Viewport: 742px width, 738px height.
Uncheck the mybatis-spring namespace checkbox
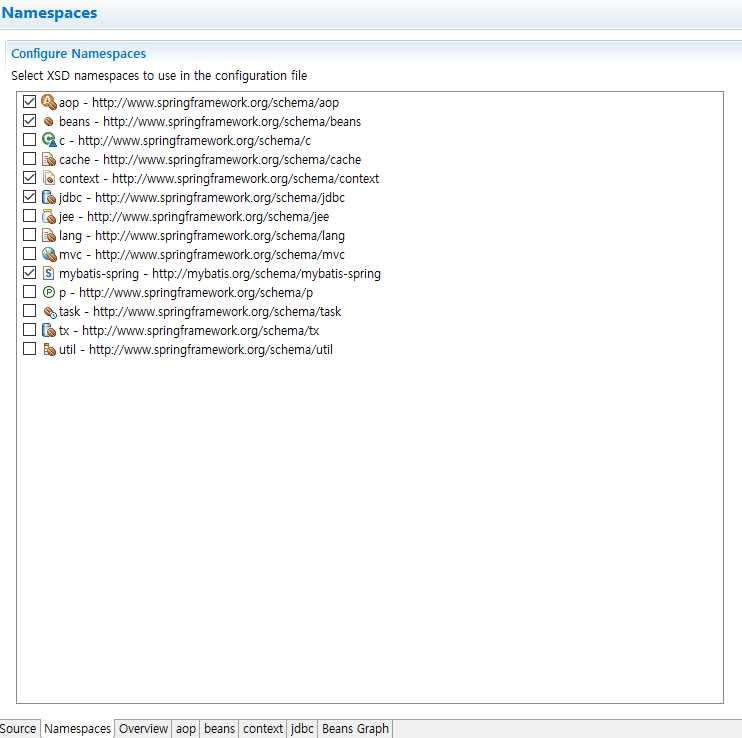(29, 273)
